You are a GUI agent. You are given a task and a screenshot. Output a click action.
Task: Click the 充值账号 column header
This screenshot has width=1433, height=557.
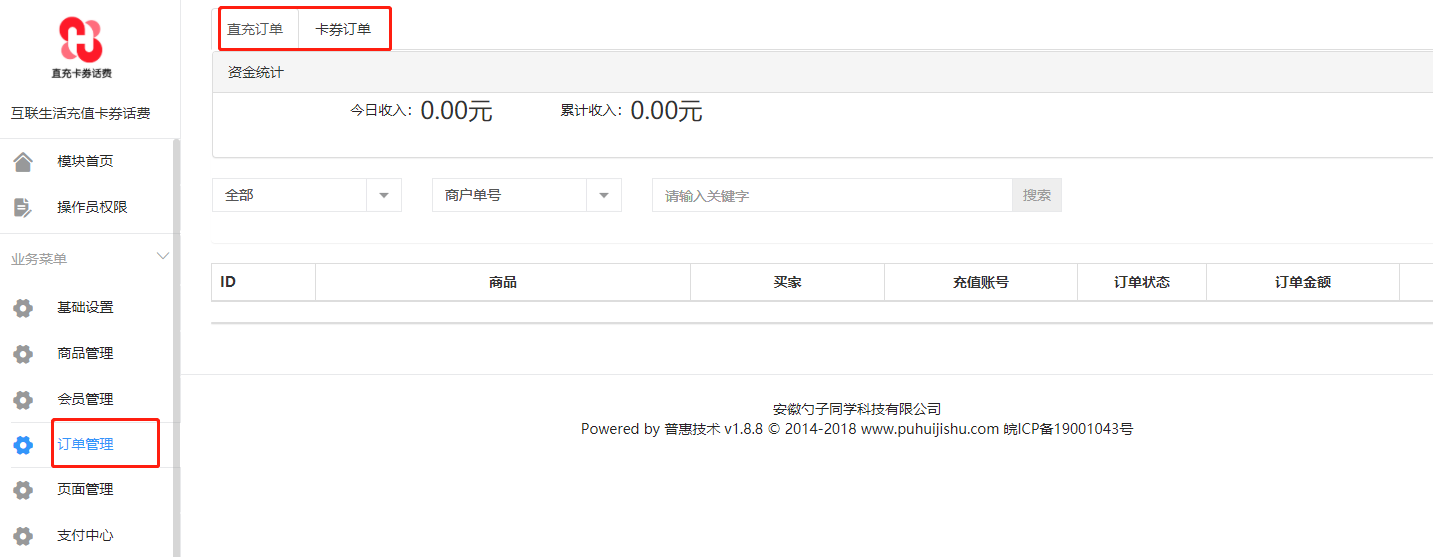981,282
